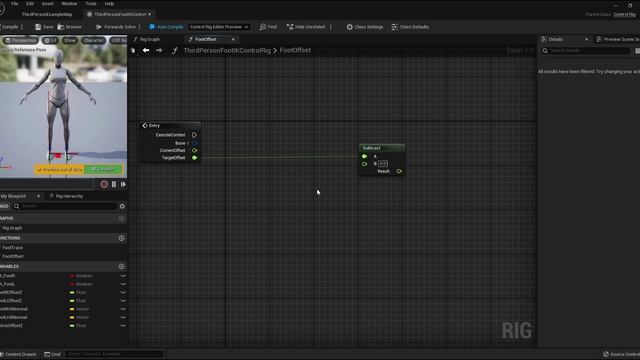Click the green Compile viewport button
Image resolution: width=640 pixels, height=360 pixels.
(103, 169)
